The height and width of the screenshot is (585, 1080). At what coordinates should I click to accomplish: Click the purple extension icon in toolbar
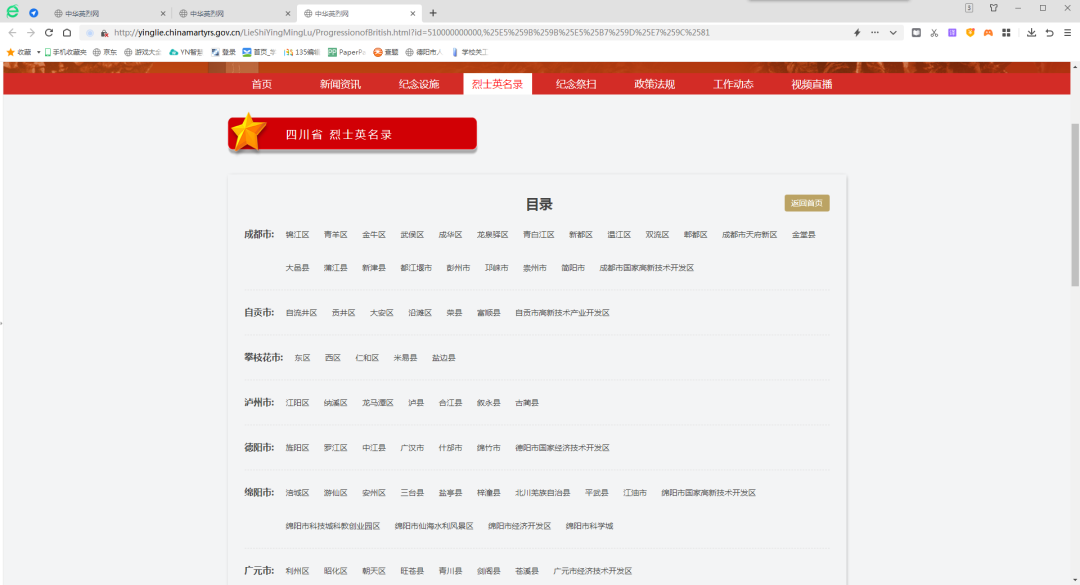pos(952,33)
